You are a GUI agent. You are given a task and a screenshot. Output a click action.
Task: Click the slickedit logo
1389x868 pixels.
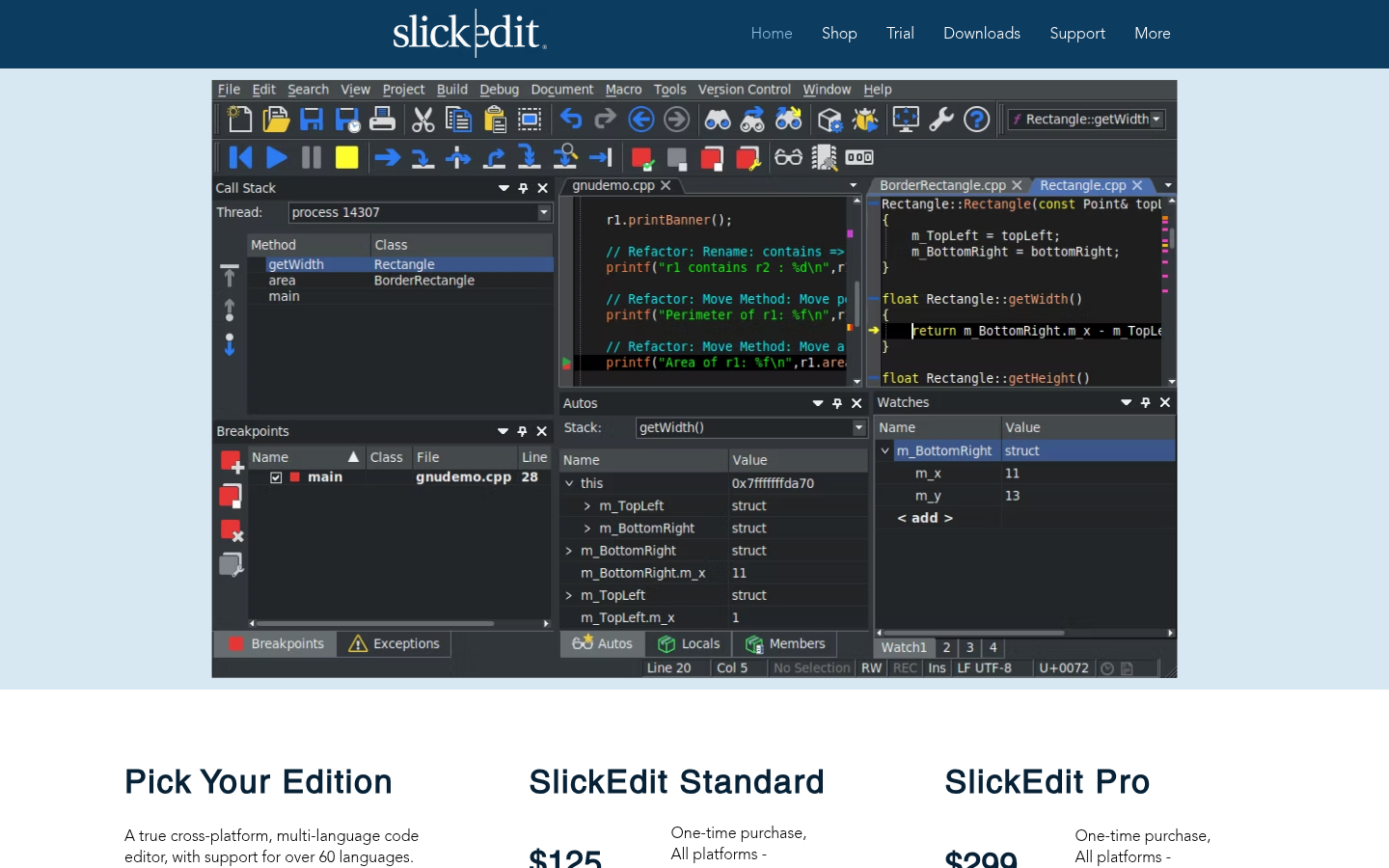470,33
